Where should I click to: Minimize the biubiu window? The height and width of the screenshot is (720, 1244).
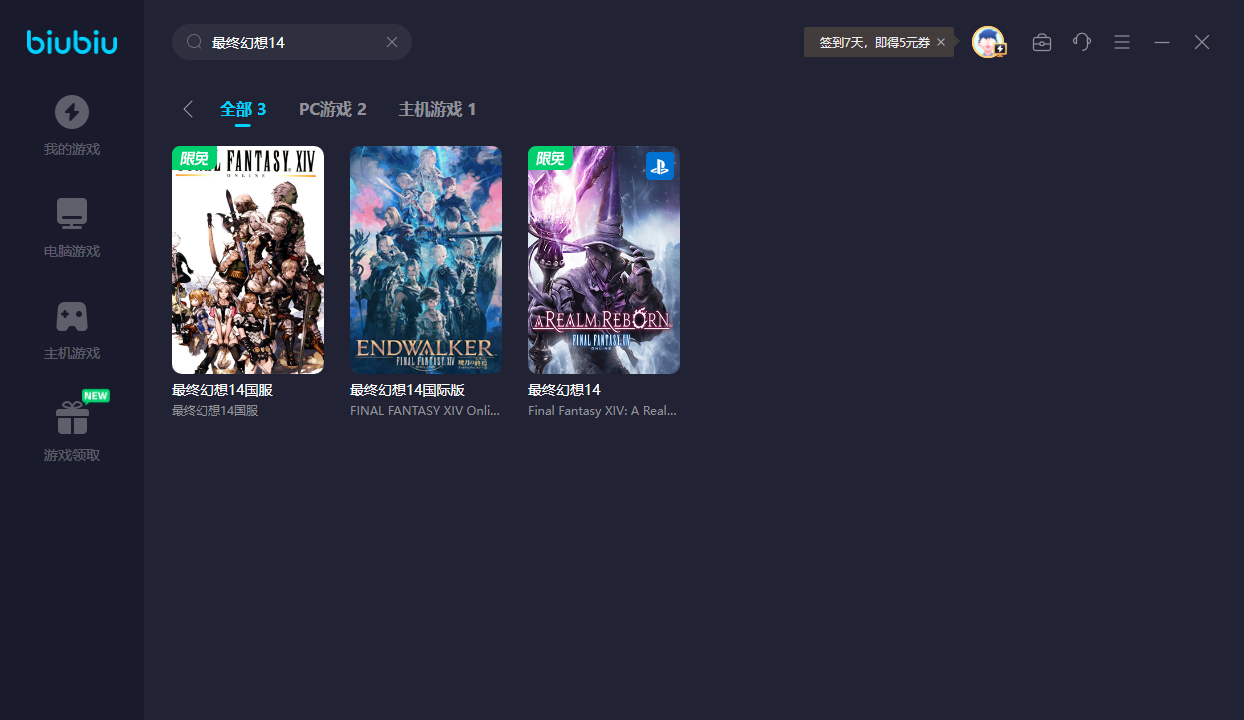click(1162, 42)
